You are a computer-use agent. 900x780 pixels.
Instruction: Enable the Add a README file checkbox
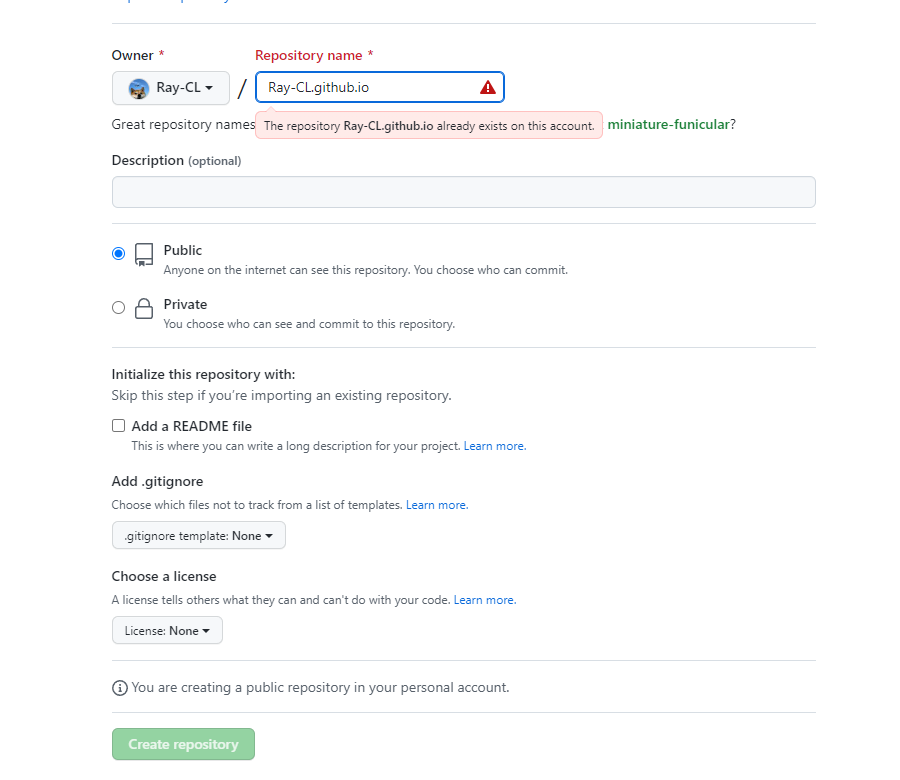(x=119, y=426)
